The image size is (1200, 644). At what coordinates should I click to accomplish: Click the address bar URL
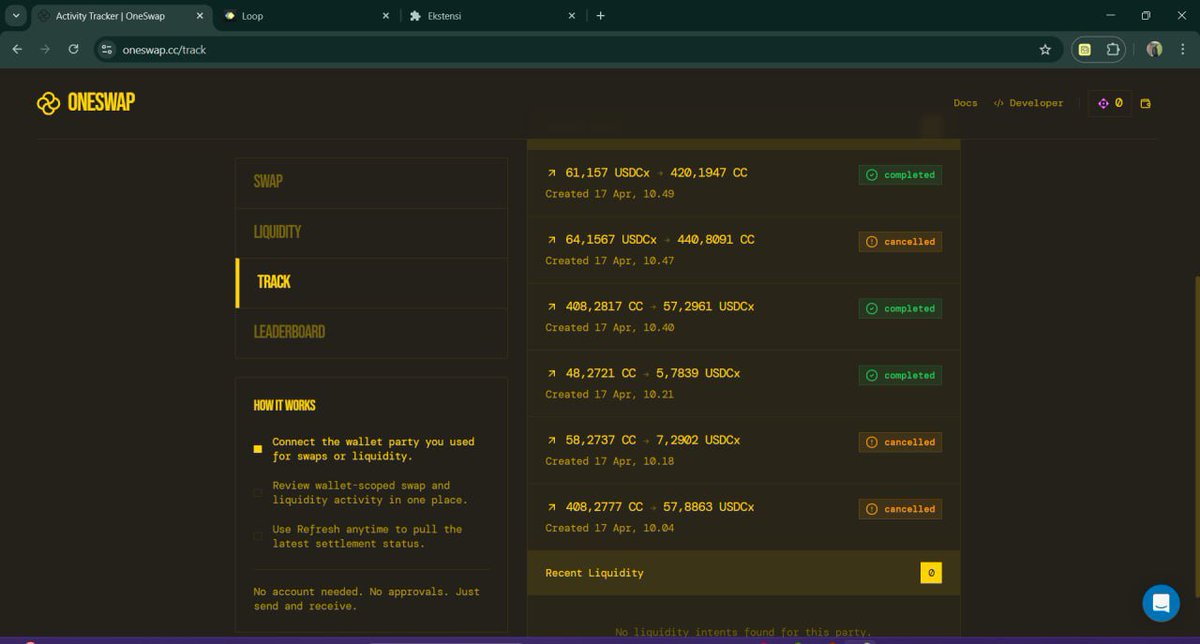coord(164,49)
